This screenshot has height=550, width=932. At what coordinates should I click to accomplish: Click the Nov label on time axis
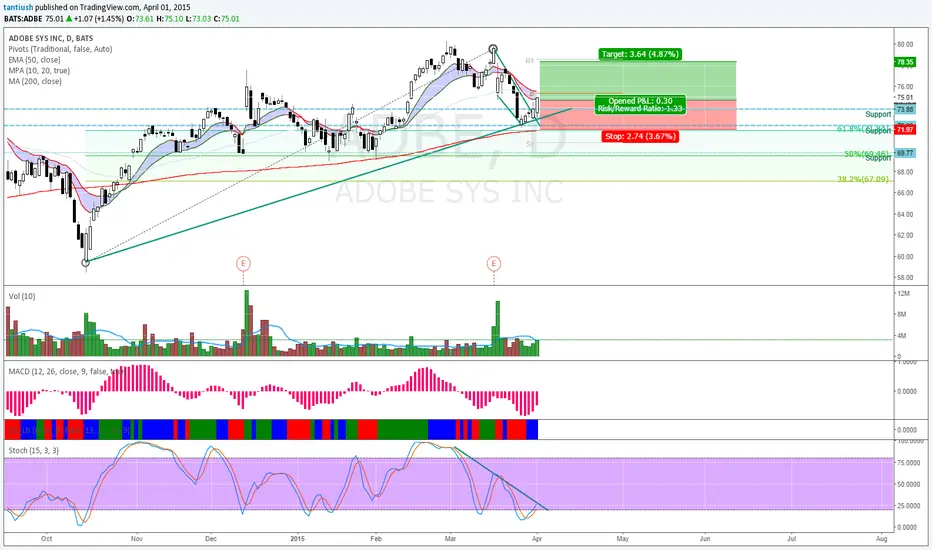pyautogui.click(x=137, y=539)
